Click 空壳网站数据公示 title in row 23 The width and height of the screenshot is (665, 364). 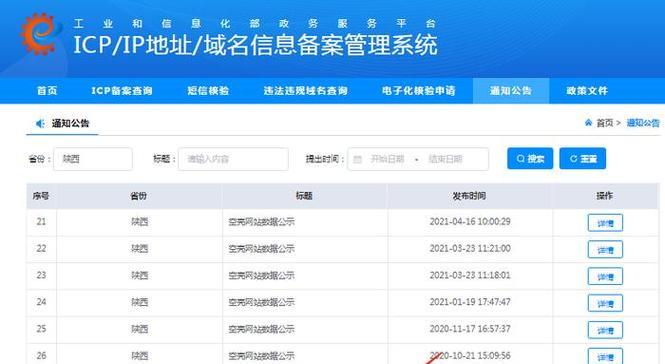click(x=261, y=275)
